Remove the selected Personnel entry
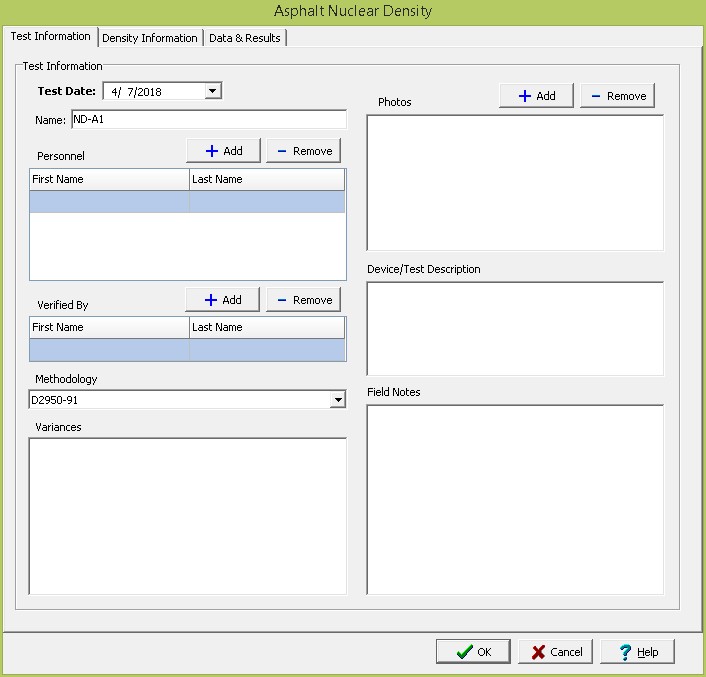Viewport: 706px width, 677px height. pyautogui.click(x=303, y=151)
